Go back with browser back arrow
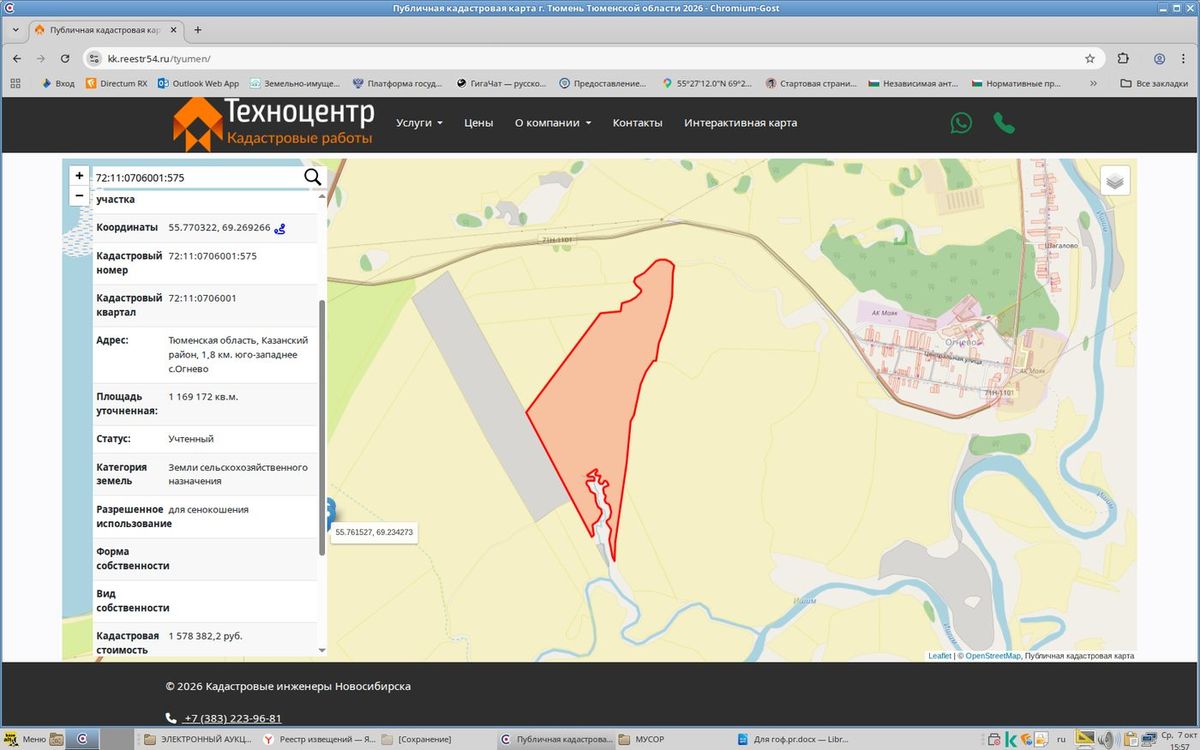 17,58
